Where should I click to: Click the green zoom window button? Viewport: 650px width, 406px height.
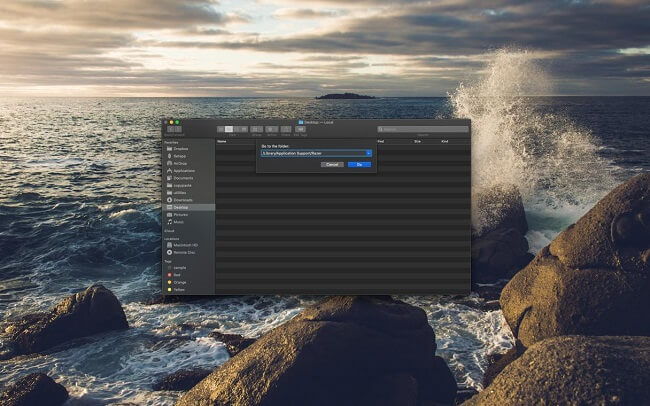click(177, 122)
